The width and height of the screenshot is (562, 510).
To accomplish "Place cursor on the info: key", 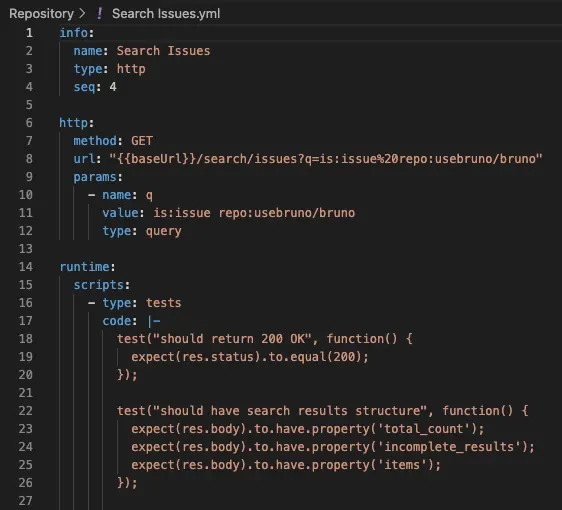I will click(x=76, y=33).
